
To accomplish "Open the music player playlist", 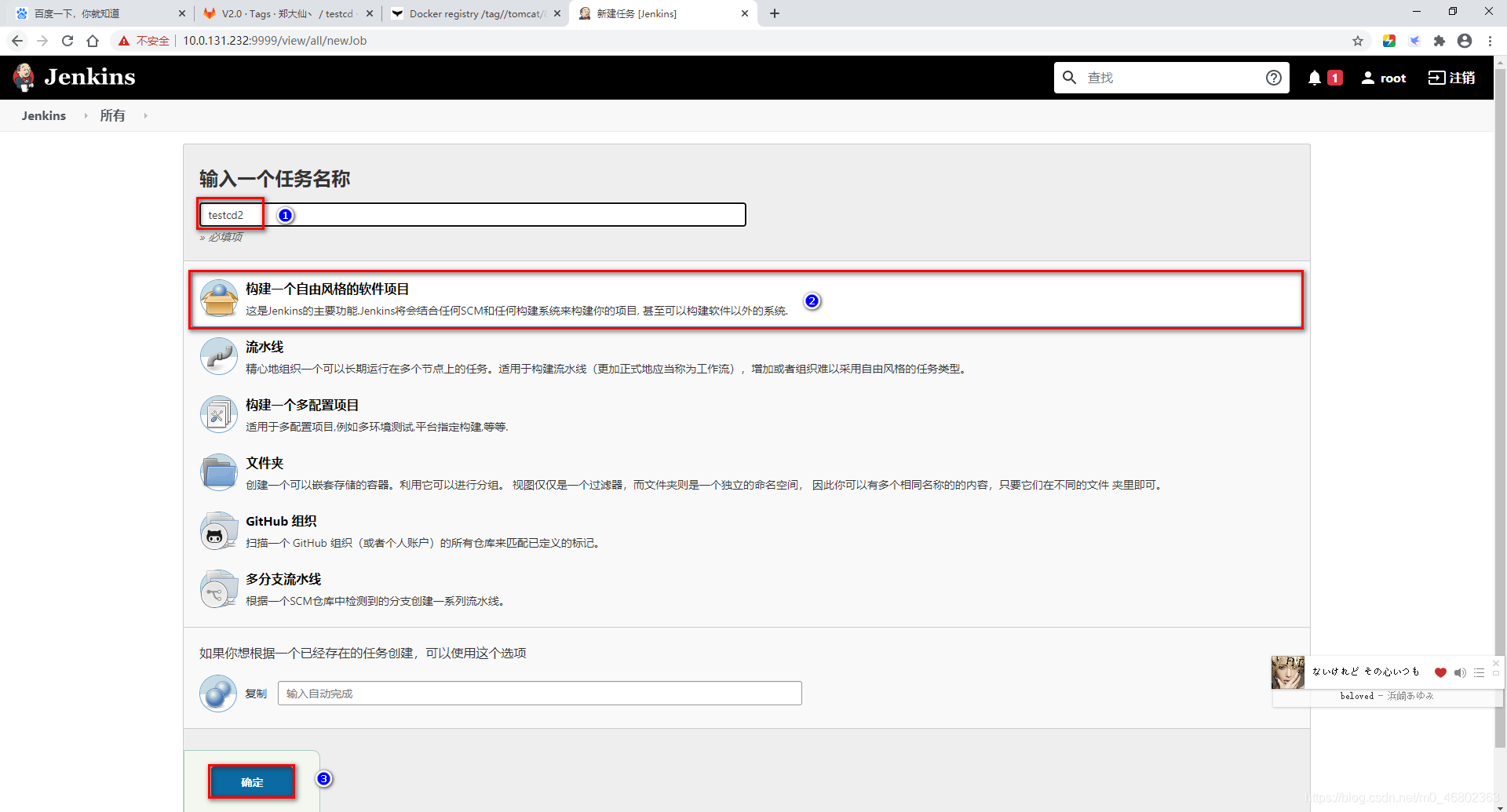I will (x=1479, y=672).
